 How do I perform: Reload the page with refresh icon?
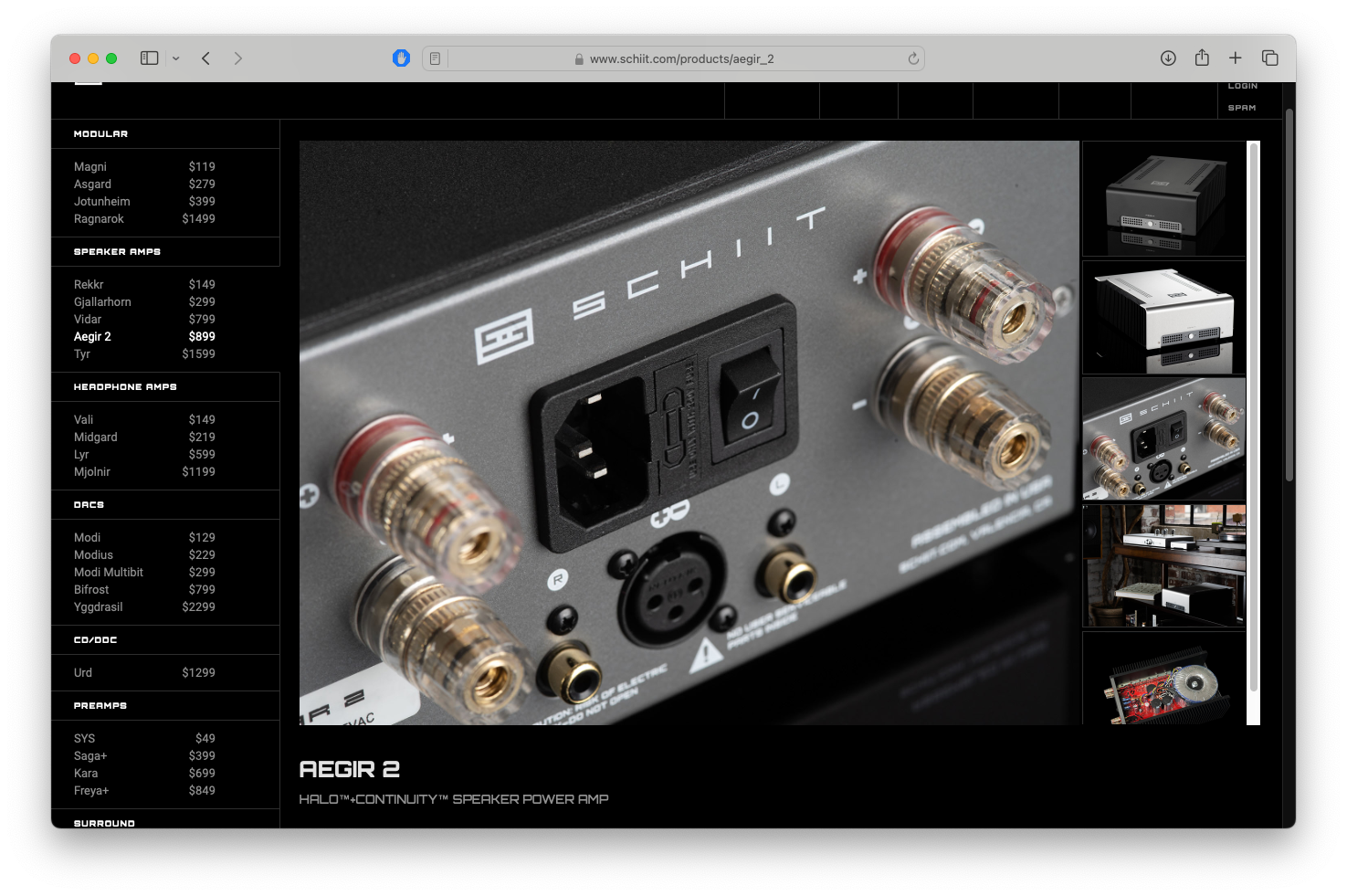pos(913,58)
